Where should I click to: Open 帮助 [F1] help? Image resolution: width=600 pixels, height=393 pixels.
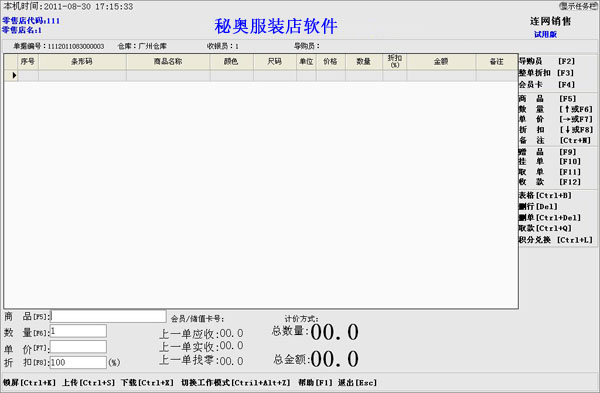click(315, 382)
